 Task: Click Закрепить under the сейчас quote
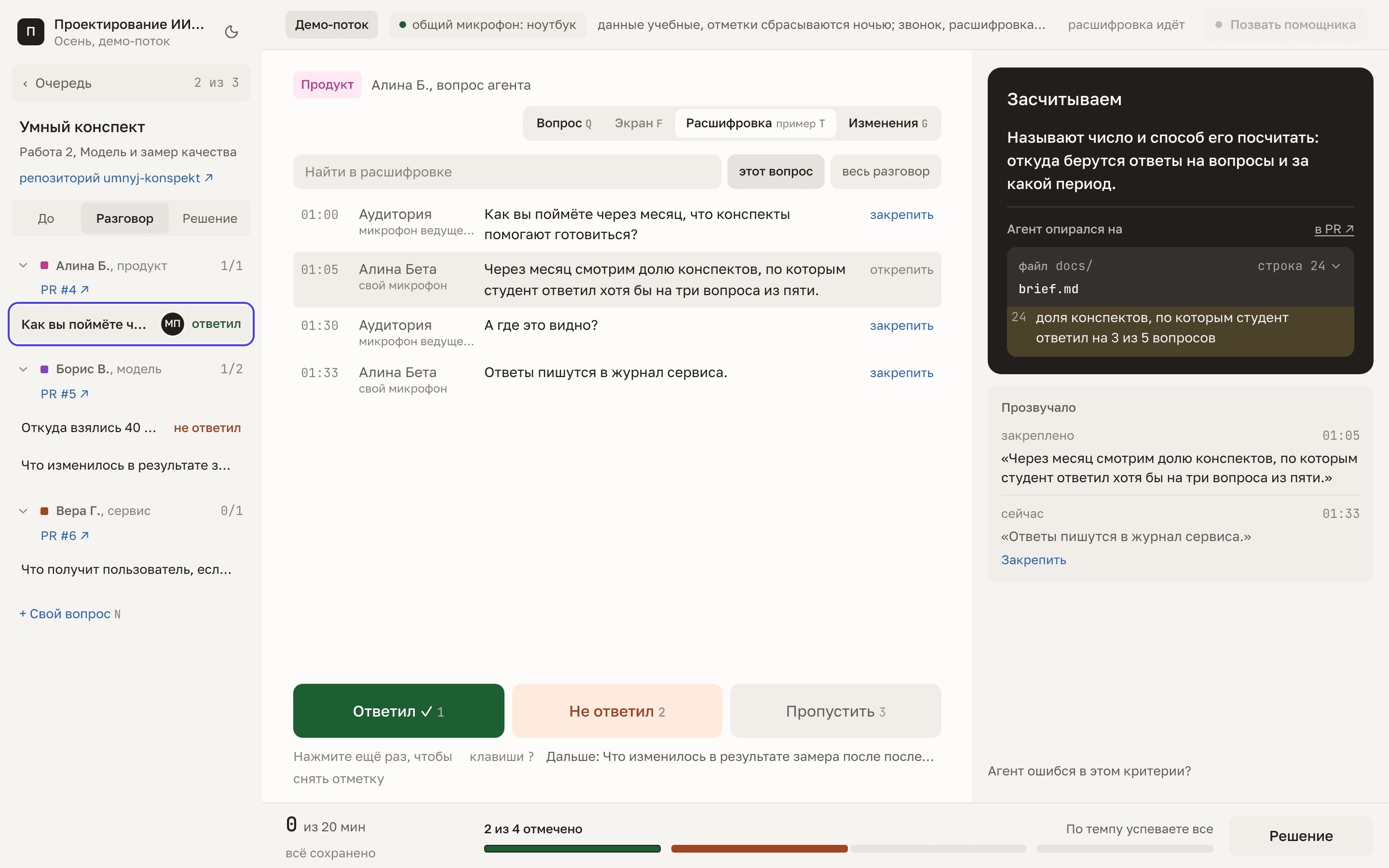(1033, 560)
